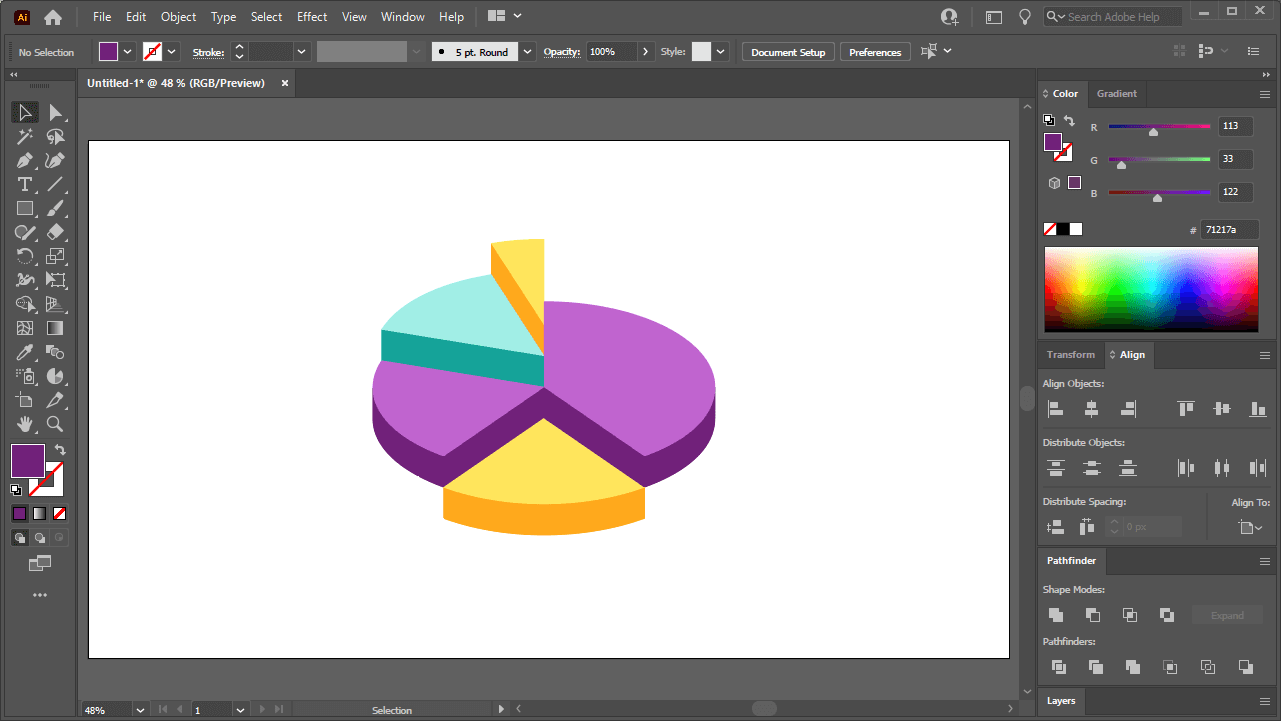1281x721 pixels.
Task: Apply Divide pathfinder
Action: point(1058,667)
